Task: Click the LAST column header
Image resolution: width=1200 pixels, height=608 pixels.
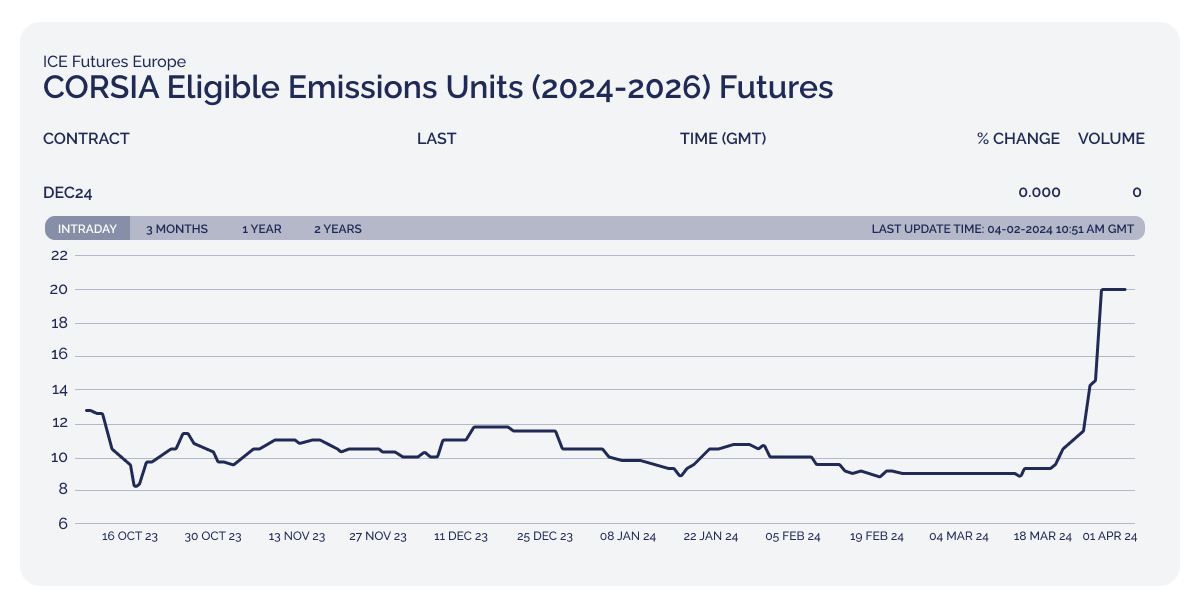Action: point(437,138)
